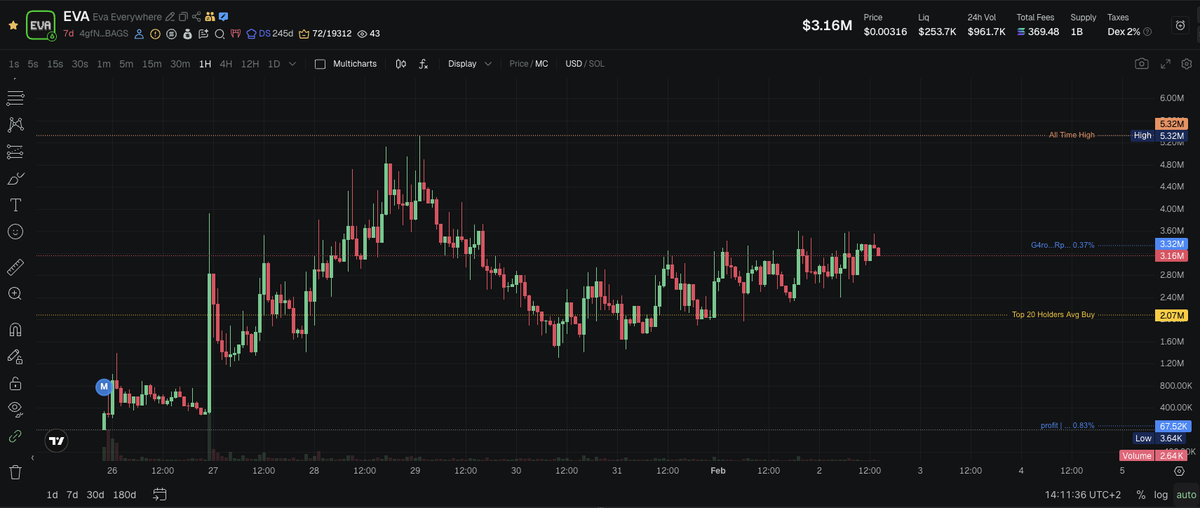The image size is (1200, 508).
Task: Open holders crown 72/19312
Action: coord(325,34)
